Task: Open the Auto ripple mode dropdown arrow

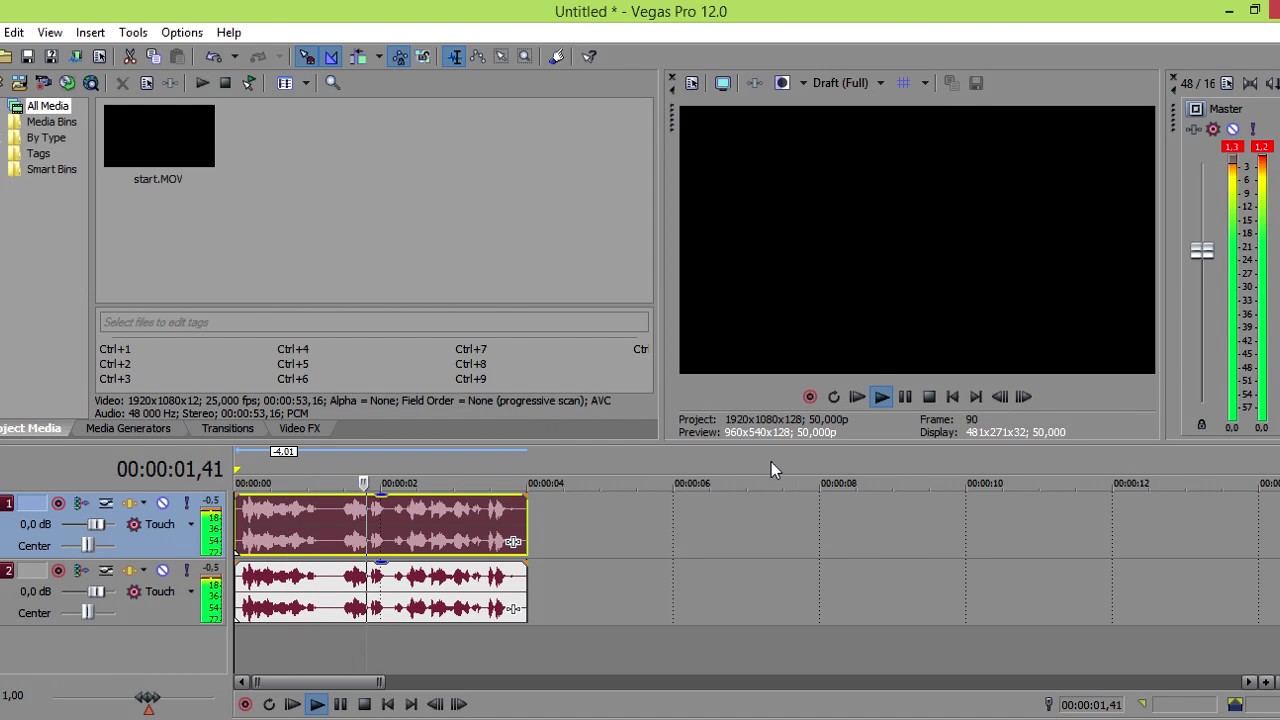Action: pyautogui.click(x=379, y=57)
